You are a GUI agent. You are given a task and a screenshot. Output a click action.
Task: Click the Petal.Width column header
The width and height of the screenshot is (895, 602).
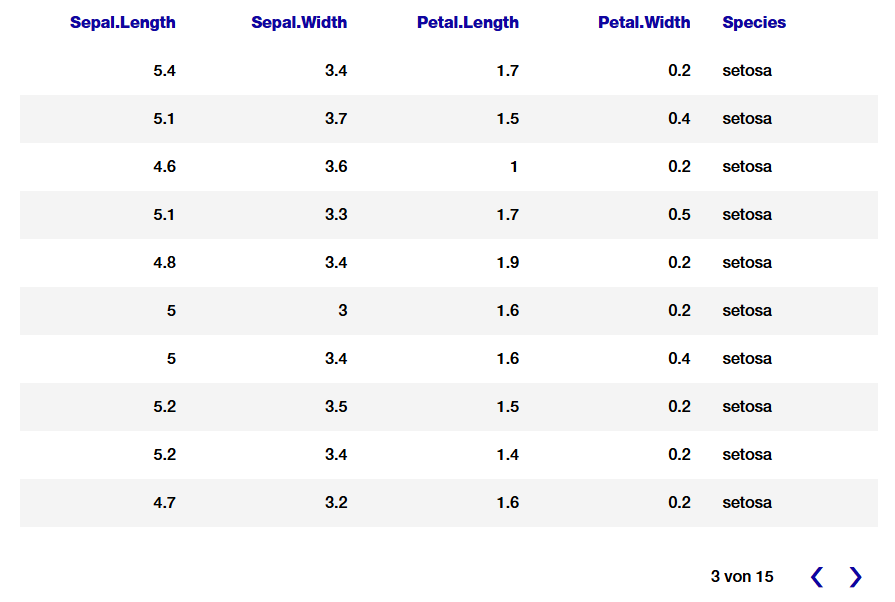tap(644, 22)
